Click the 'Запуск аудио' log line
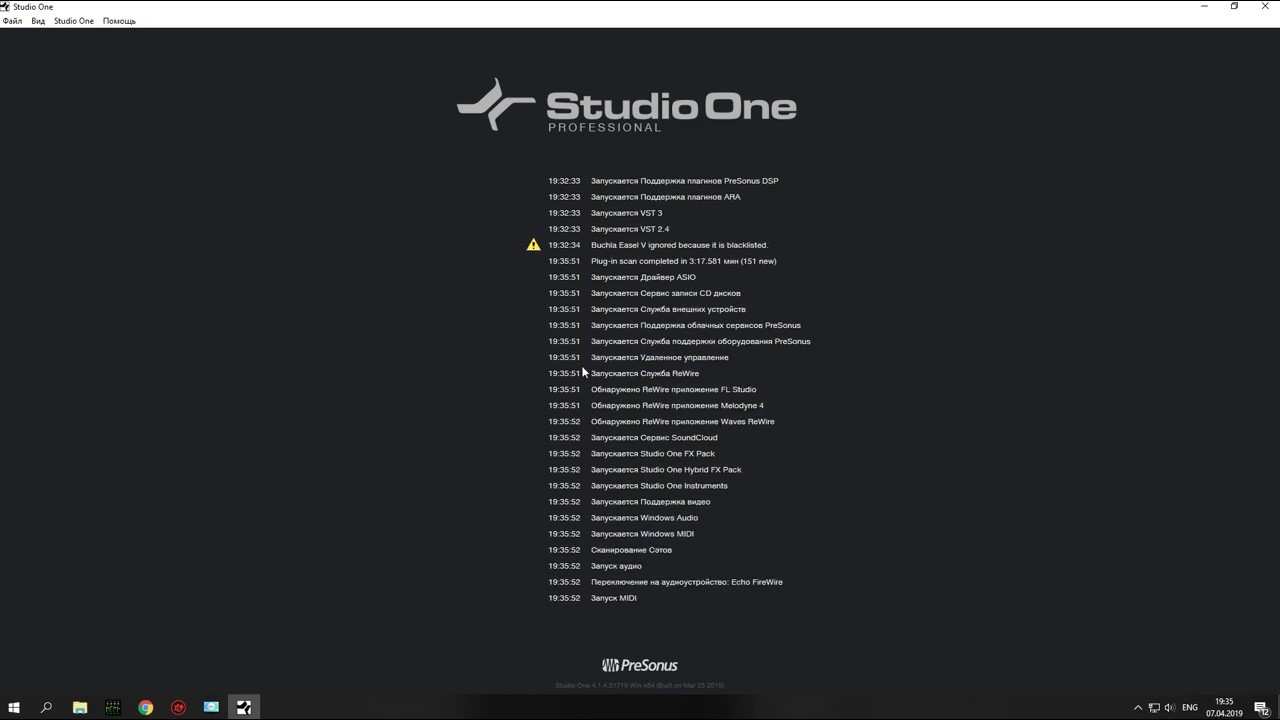Image resolution: width=1280 pixels, height=720 pixels. coord(616,566)
